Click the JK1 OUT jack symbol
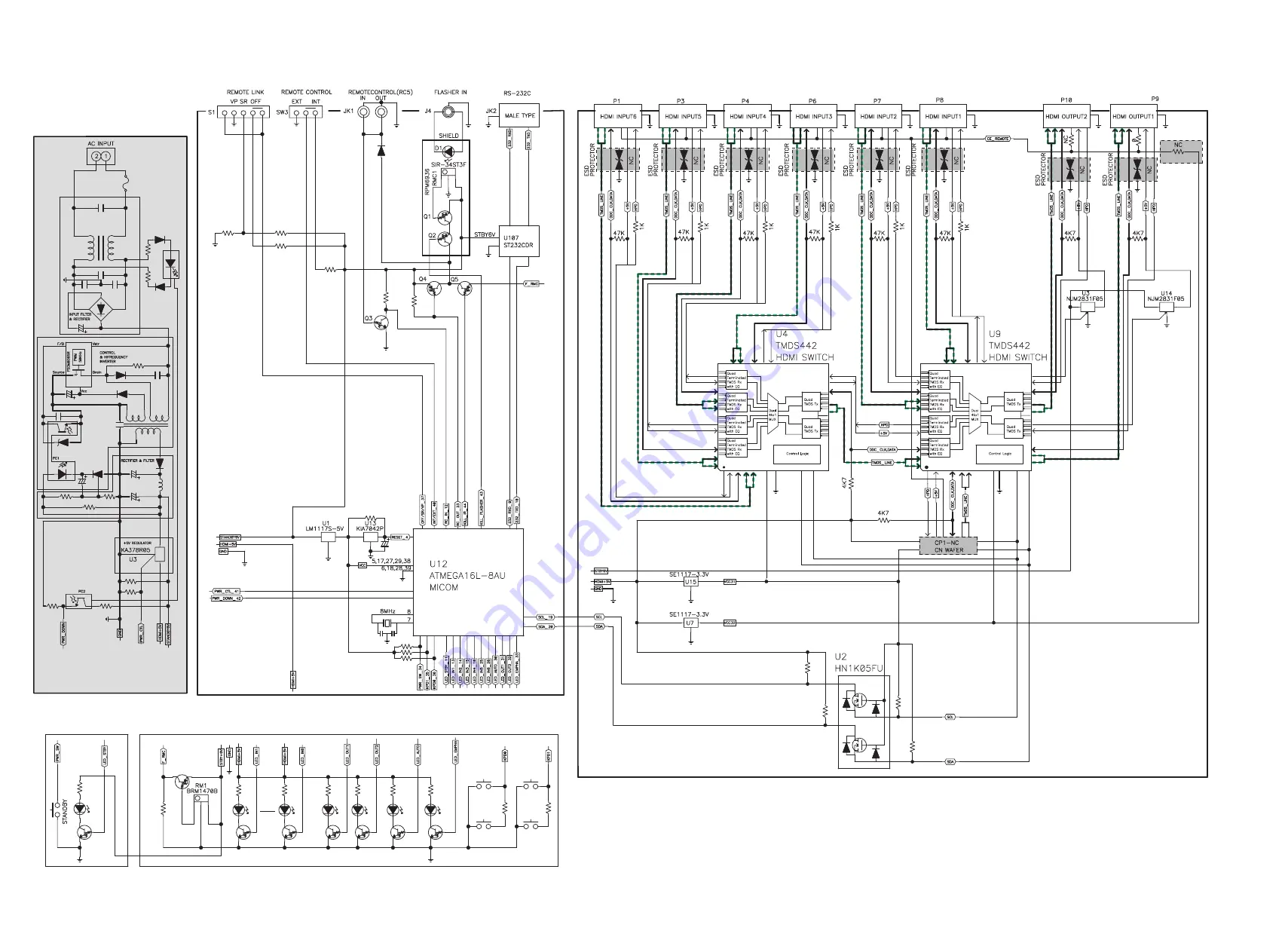 (x=381, y=112)
